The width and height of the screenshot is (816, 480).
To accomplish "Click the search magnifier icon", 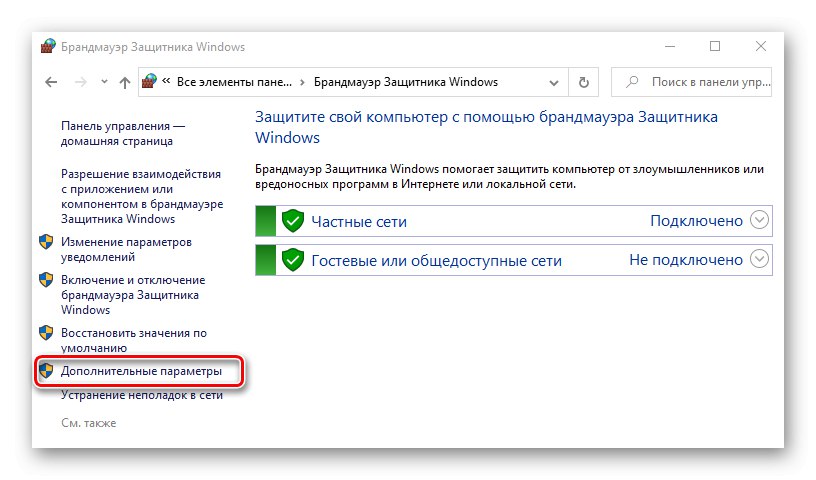I will coord(632,82).
